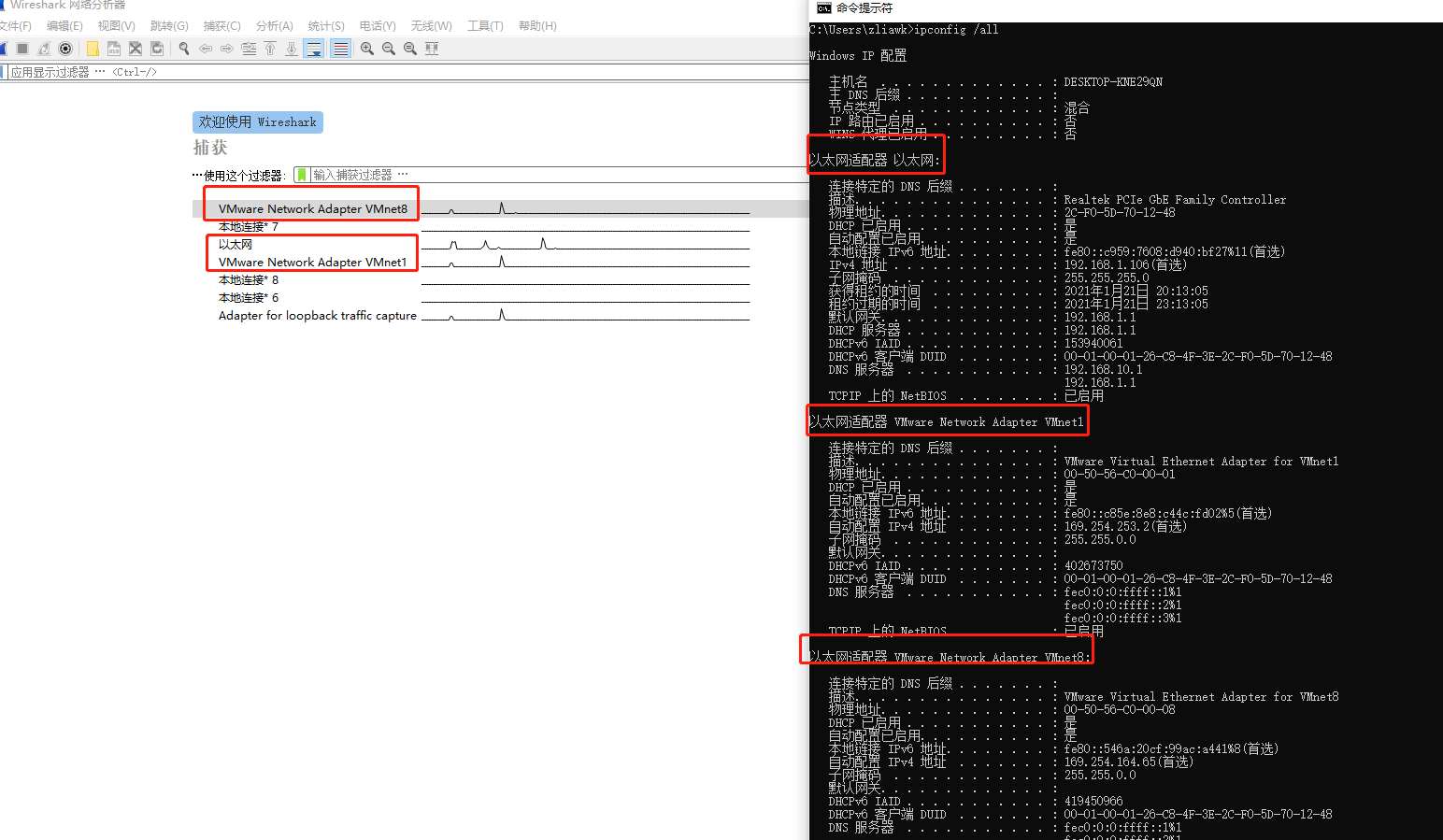Open the 统计(S) menu

(x=326, y=26)
